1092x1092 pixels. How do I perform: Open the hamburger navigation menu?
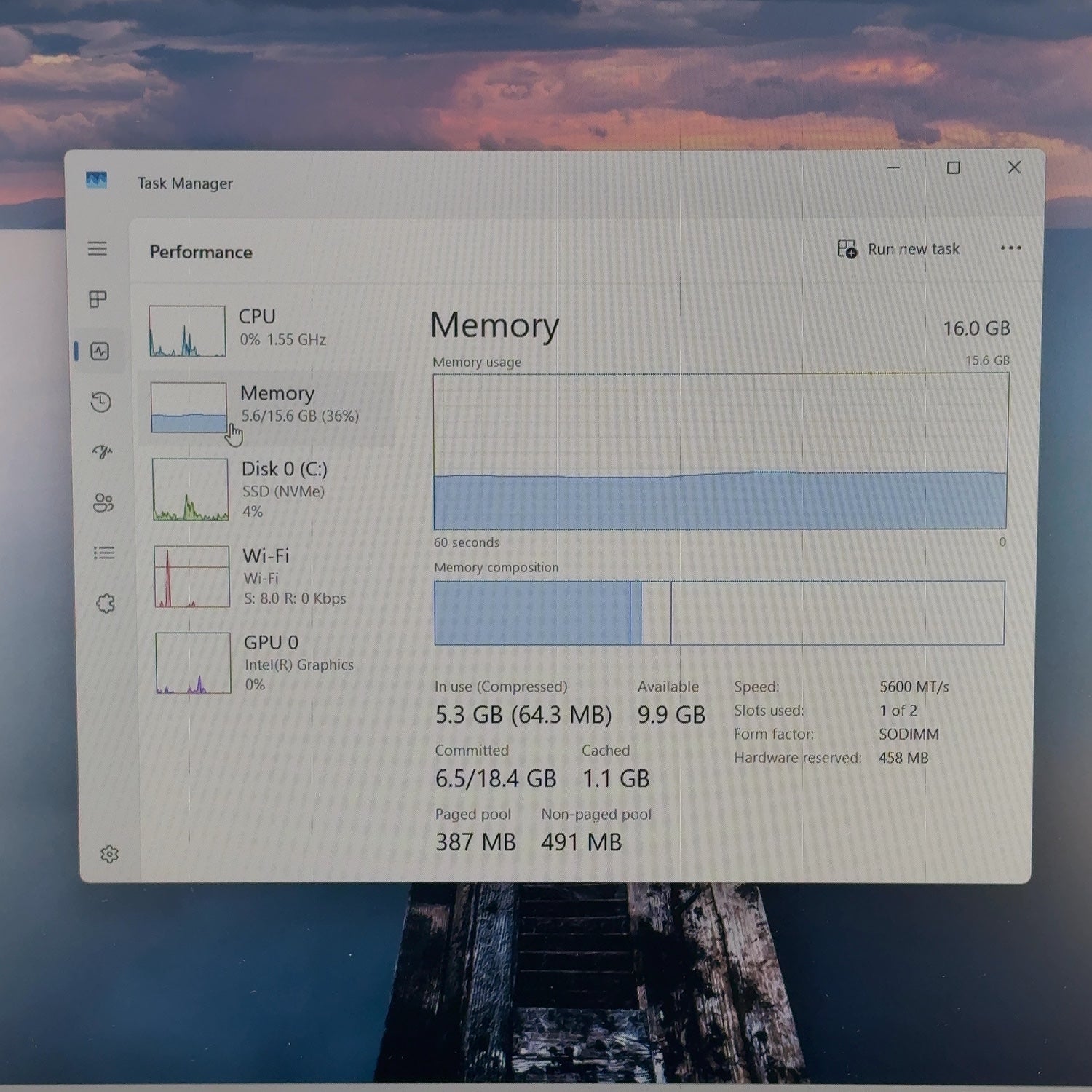click(x=98, y=249)
